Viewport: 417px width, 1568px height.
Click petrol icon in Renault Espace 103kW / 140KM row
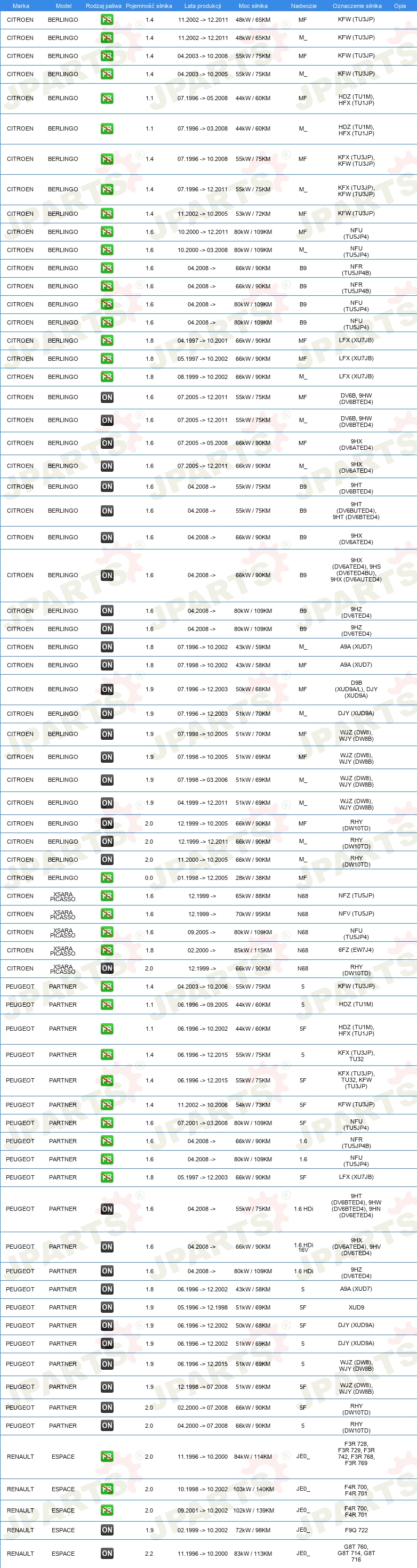(x=107, y=1490)
